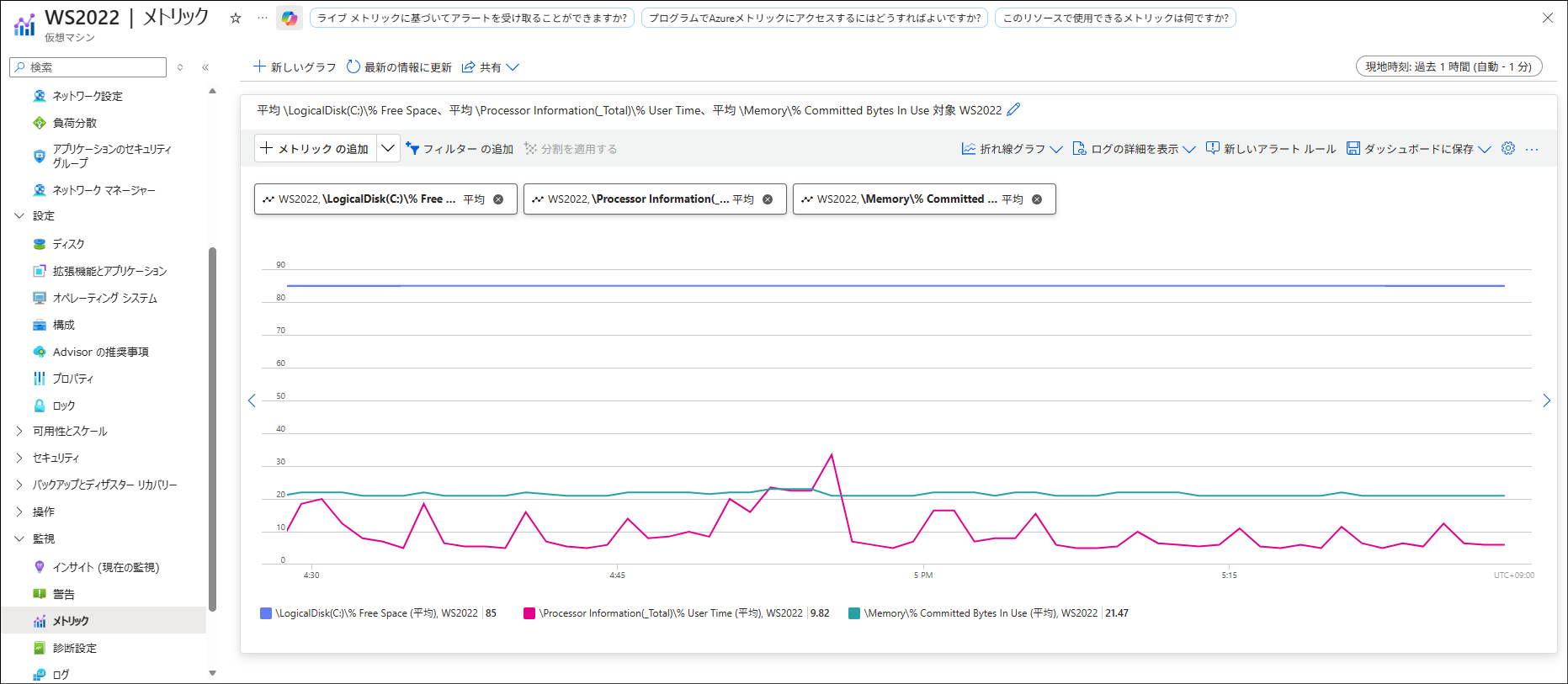Remove the LogicalDisk Free Space metric
Screen dimensions: 1568x684
point(498,199)
